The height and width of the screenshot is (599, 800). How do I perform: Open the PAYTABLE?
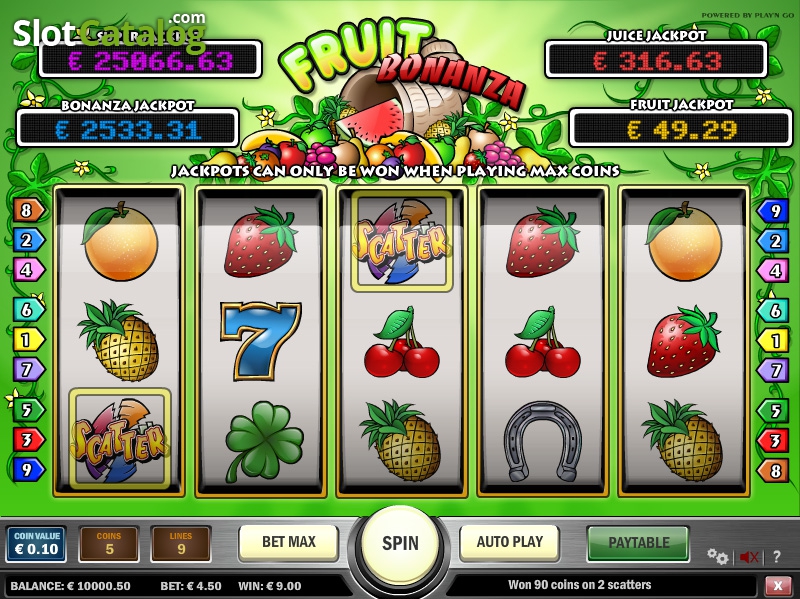(638, 542)
